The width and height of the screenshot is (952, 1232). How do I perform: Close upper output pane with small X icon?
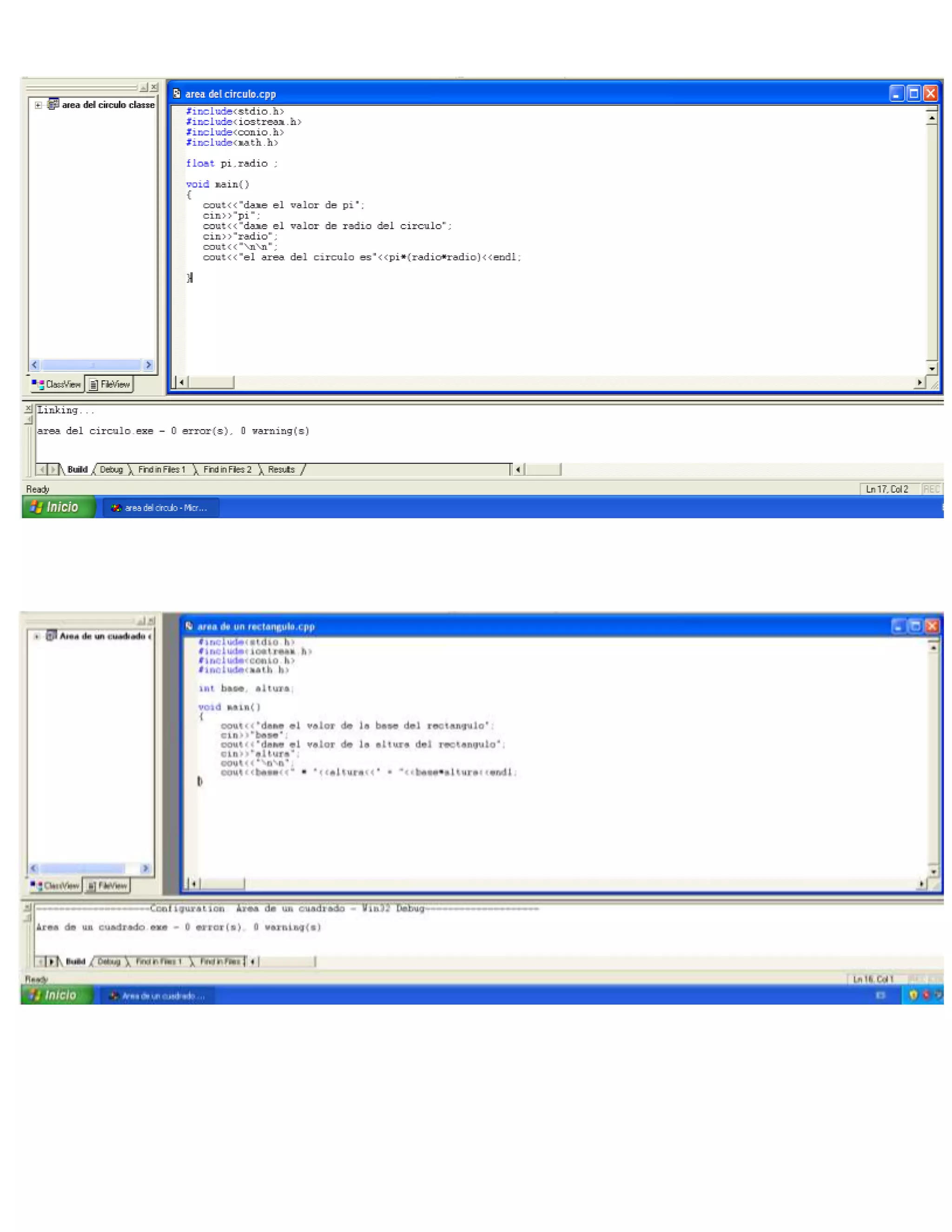pyautogui.click(x=28, y=408)
